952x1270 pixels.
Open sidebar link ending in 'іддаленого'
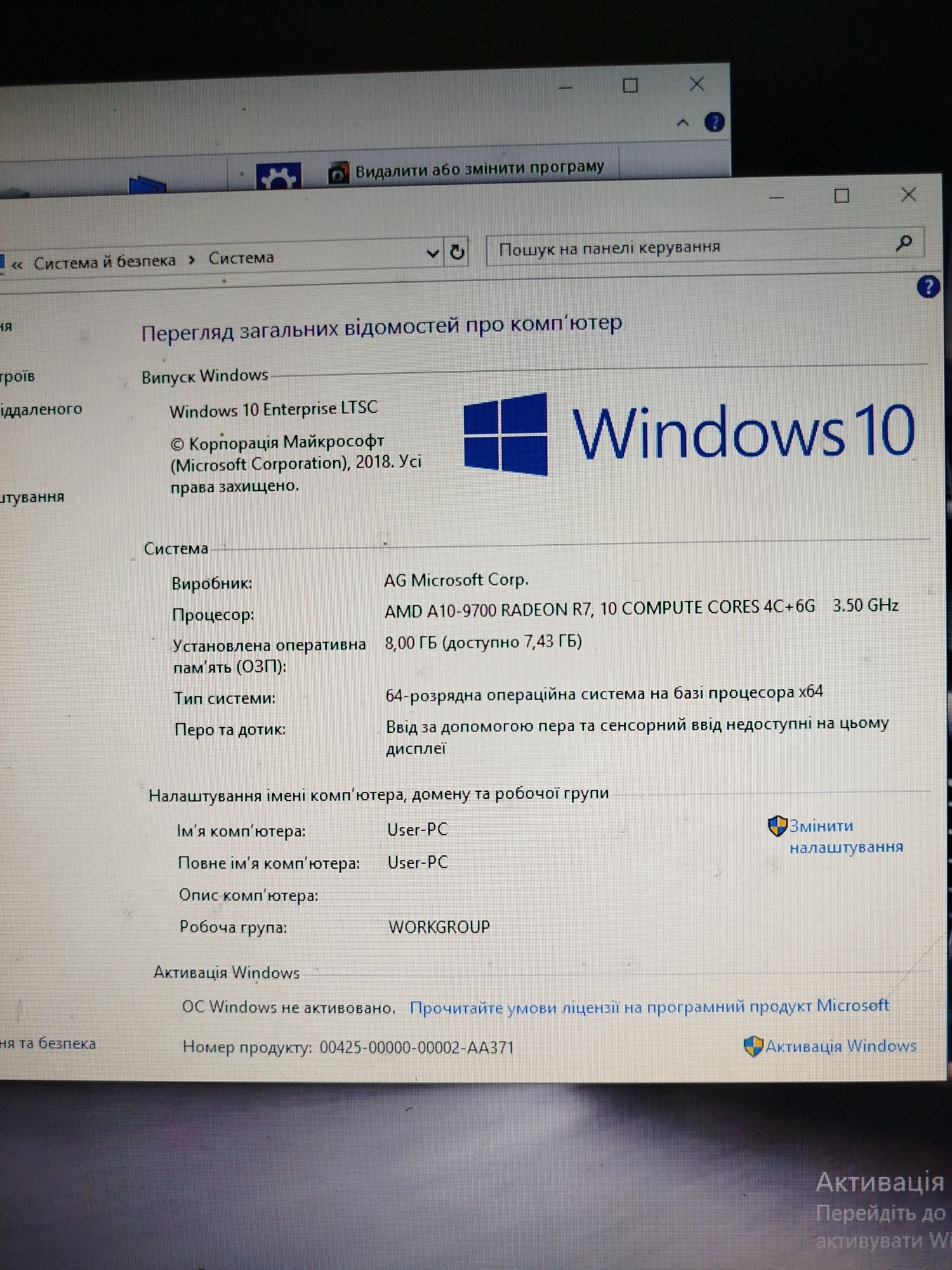41,409
